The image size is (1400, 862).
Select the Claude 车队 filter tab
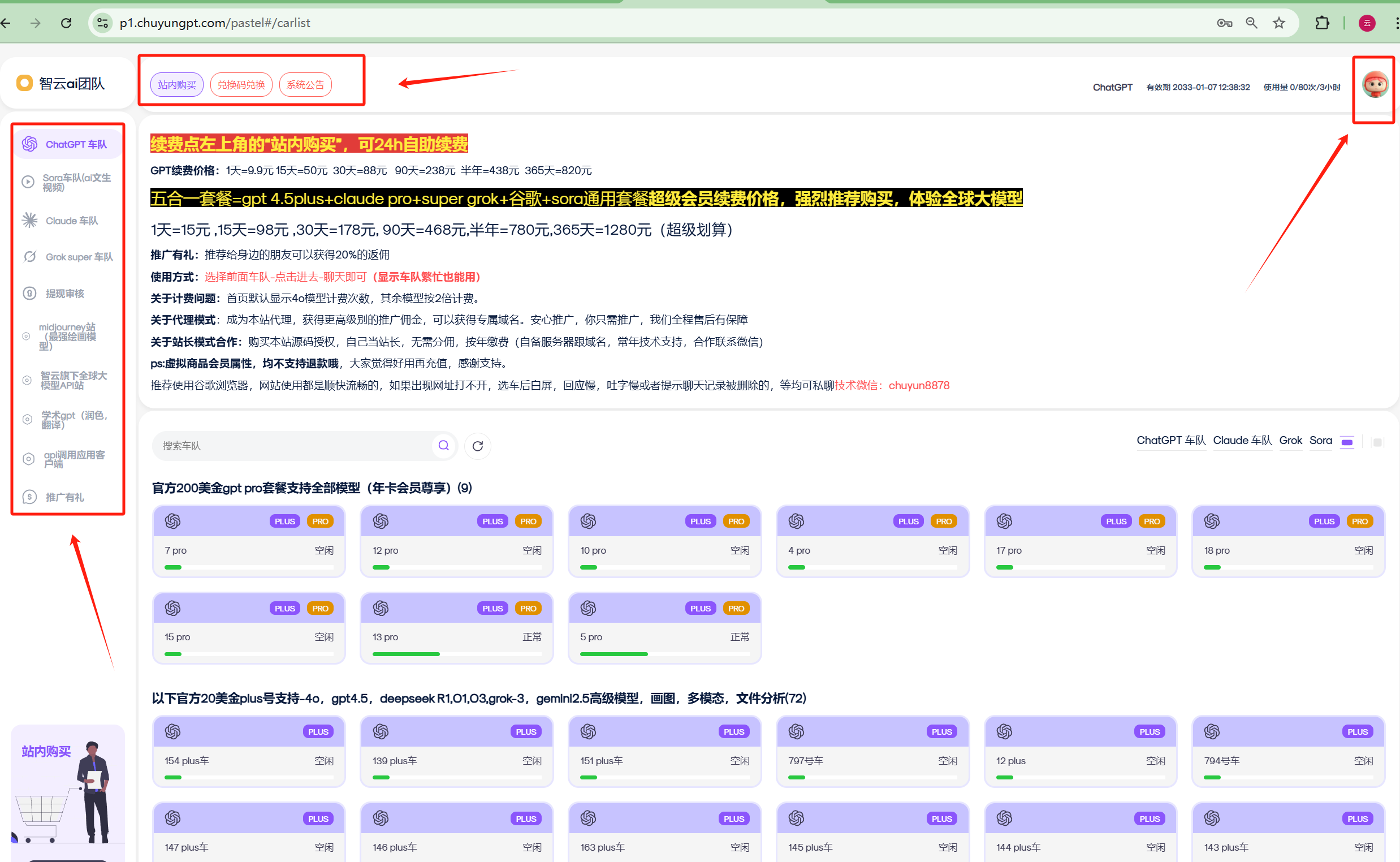(x=1242, y=440)
